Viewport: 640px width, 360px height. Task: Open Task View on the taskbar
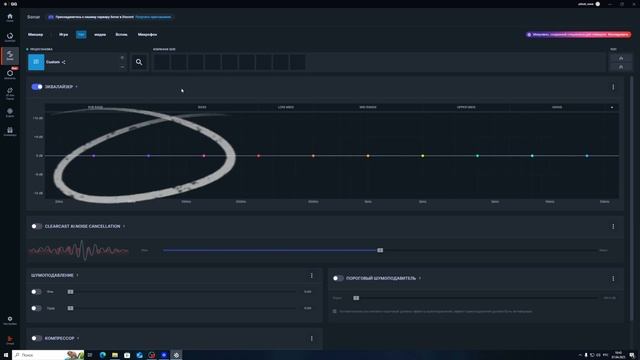(90, 355)
